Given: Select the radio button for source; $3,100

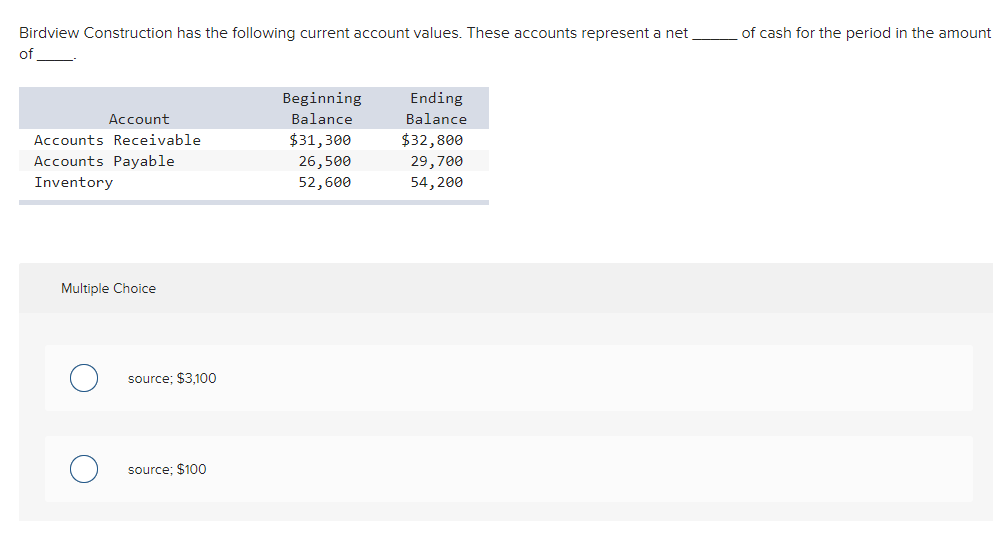Looking at the screenshot, I should click(x=84, y=378).
